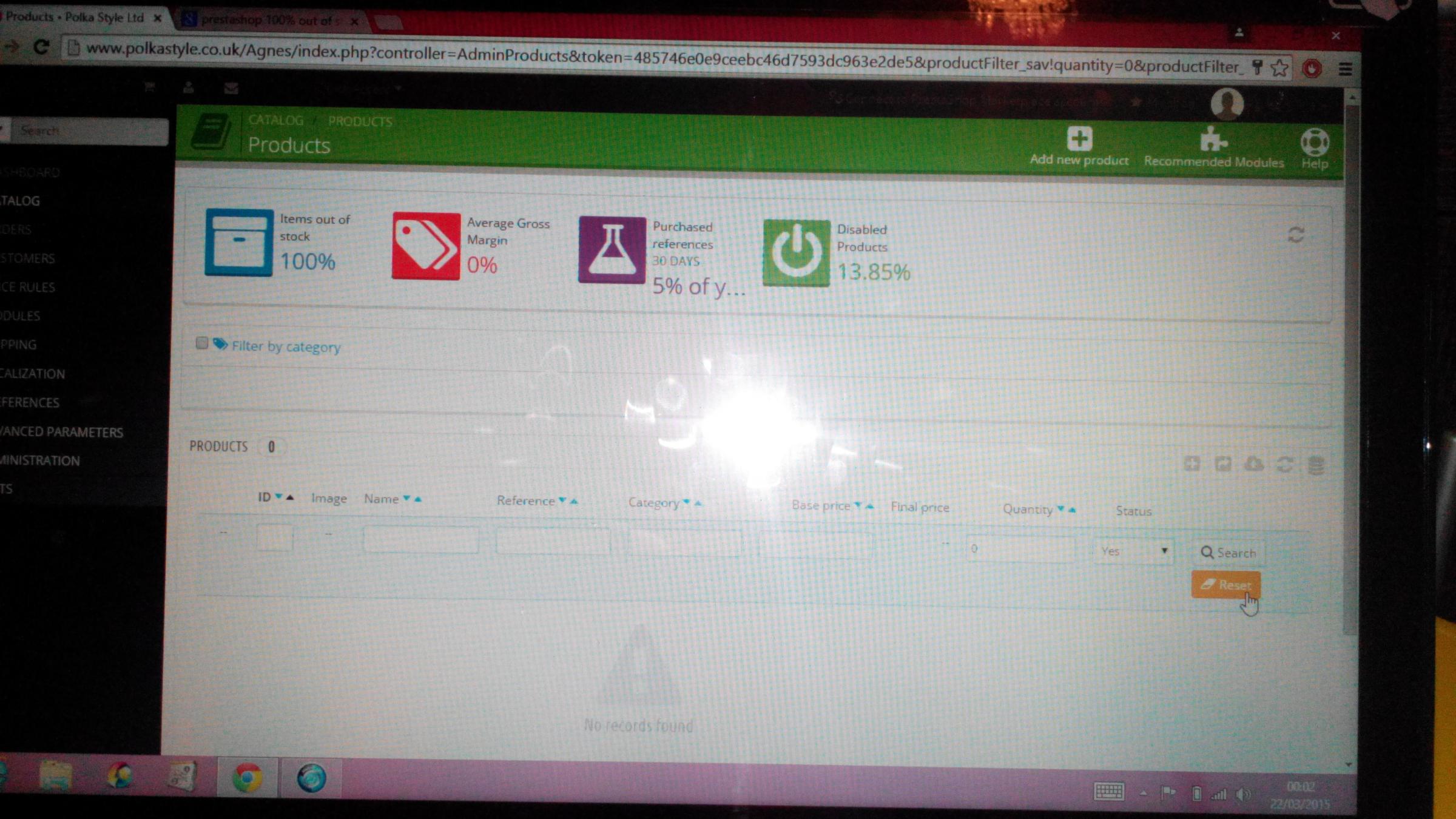The image size is (1456, 819).
Task: Click the Add new product icon
Action: [1079, 139]
